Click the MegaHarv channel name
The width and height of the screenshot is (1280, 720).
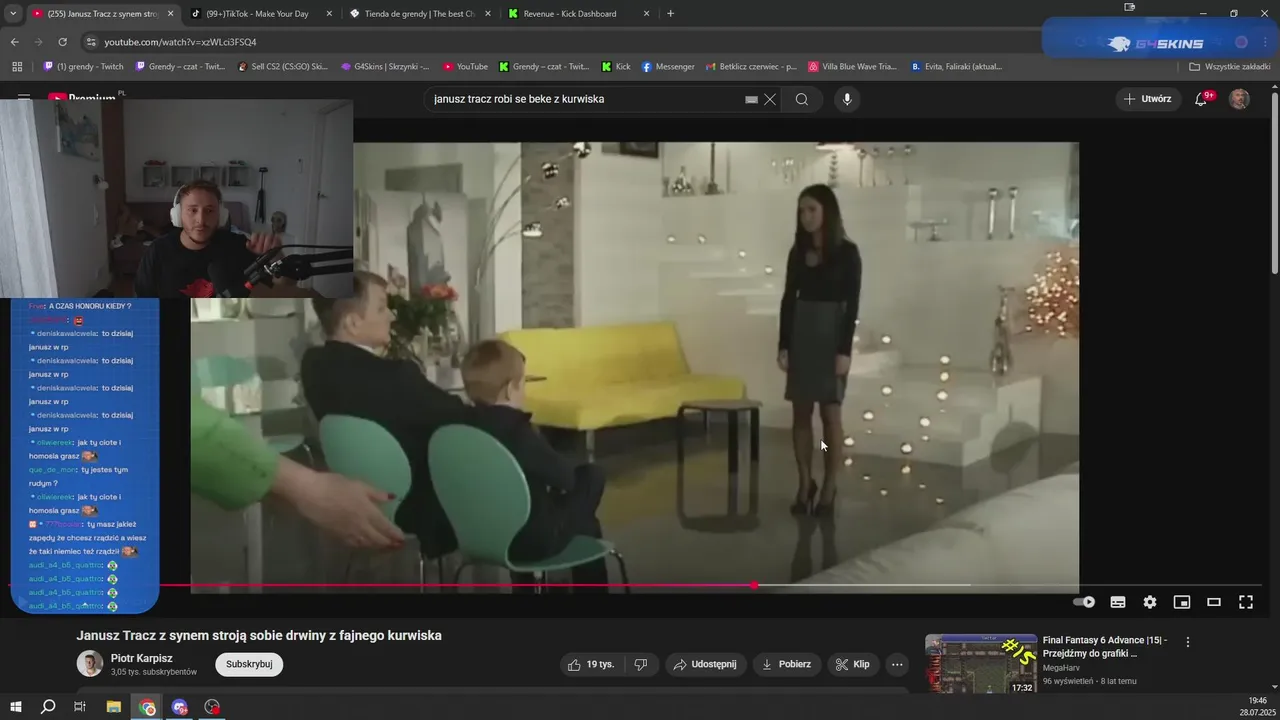[x=1062, y=667]
